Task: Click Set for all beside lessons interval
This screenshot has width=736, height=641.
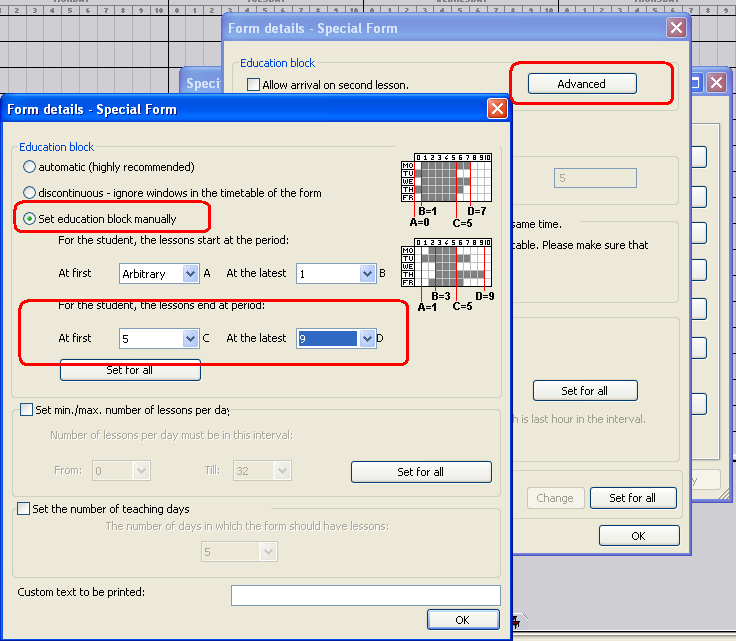Action: click(x=420, y=472)
